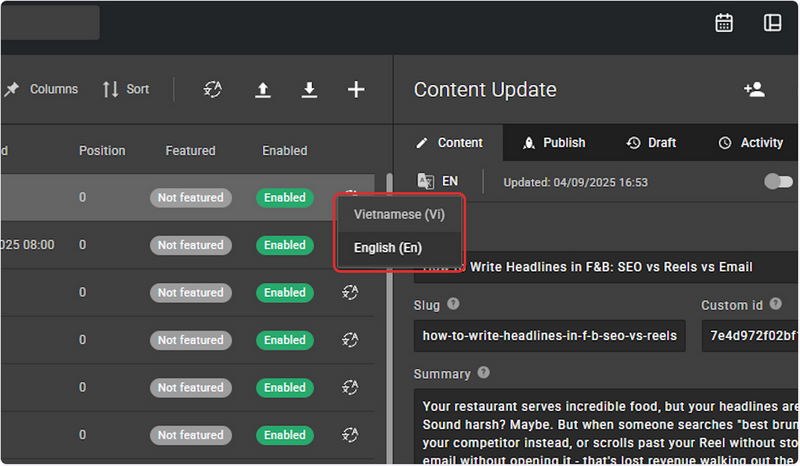Click into the Custom id field
The height and width of the screenshot is (466, 800).
click(750, 336)
